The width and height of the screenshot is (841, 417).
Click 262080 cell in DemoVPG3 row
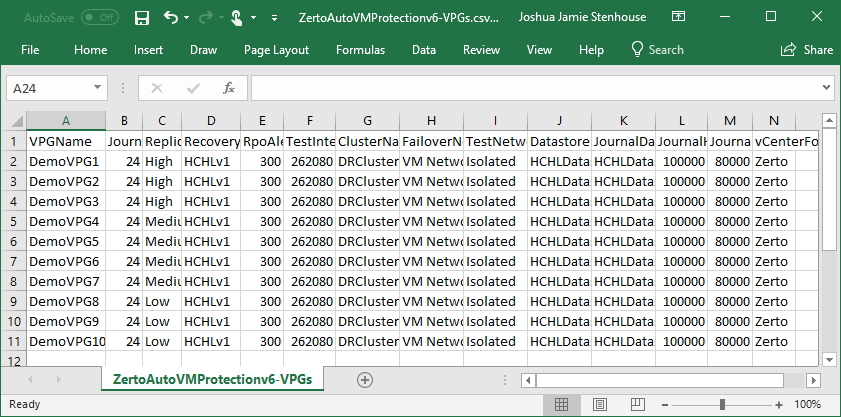pos(310,202)
